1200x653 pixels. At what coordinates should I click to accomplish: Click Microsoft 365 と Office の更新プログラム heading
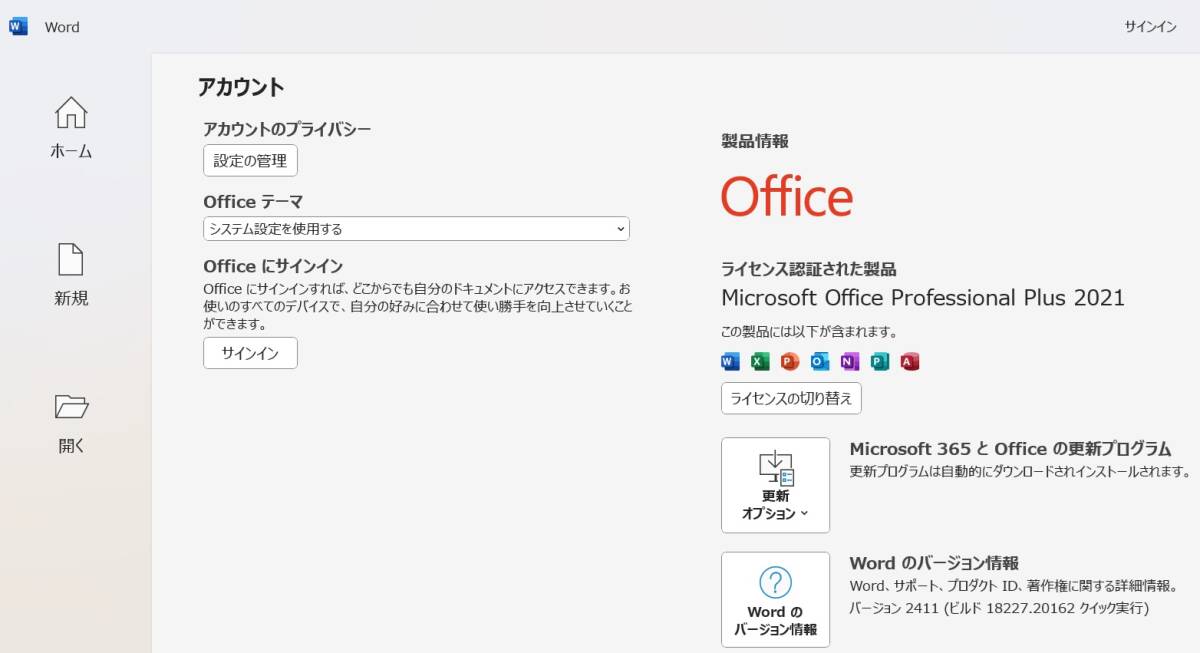[1010, 448]
